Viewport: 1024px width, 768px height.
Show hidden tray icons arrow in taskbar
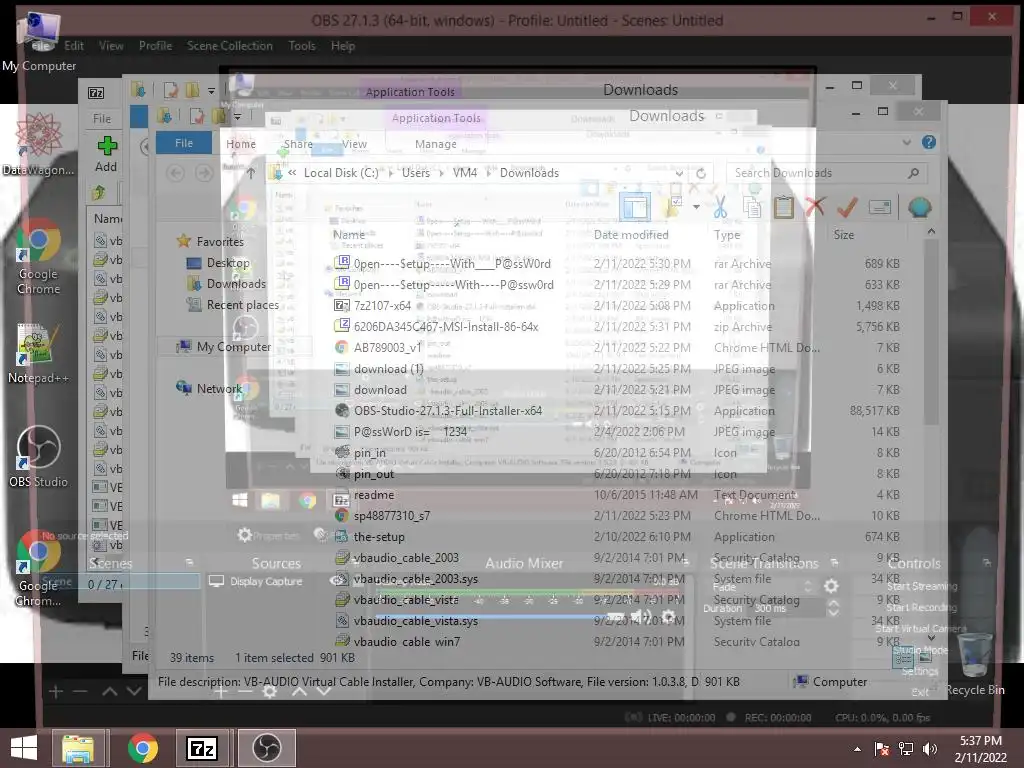pos(857,749)
